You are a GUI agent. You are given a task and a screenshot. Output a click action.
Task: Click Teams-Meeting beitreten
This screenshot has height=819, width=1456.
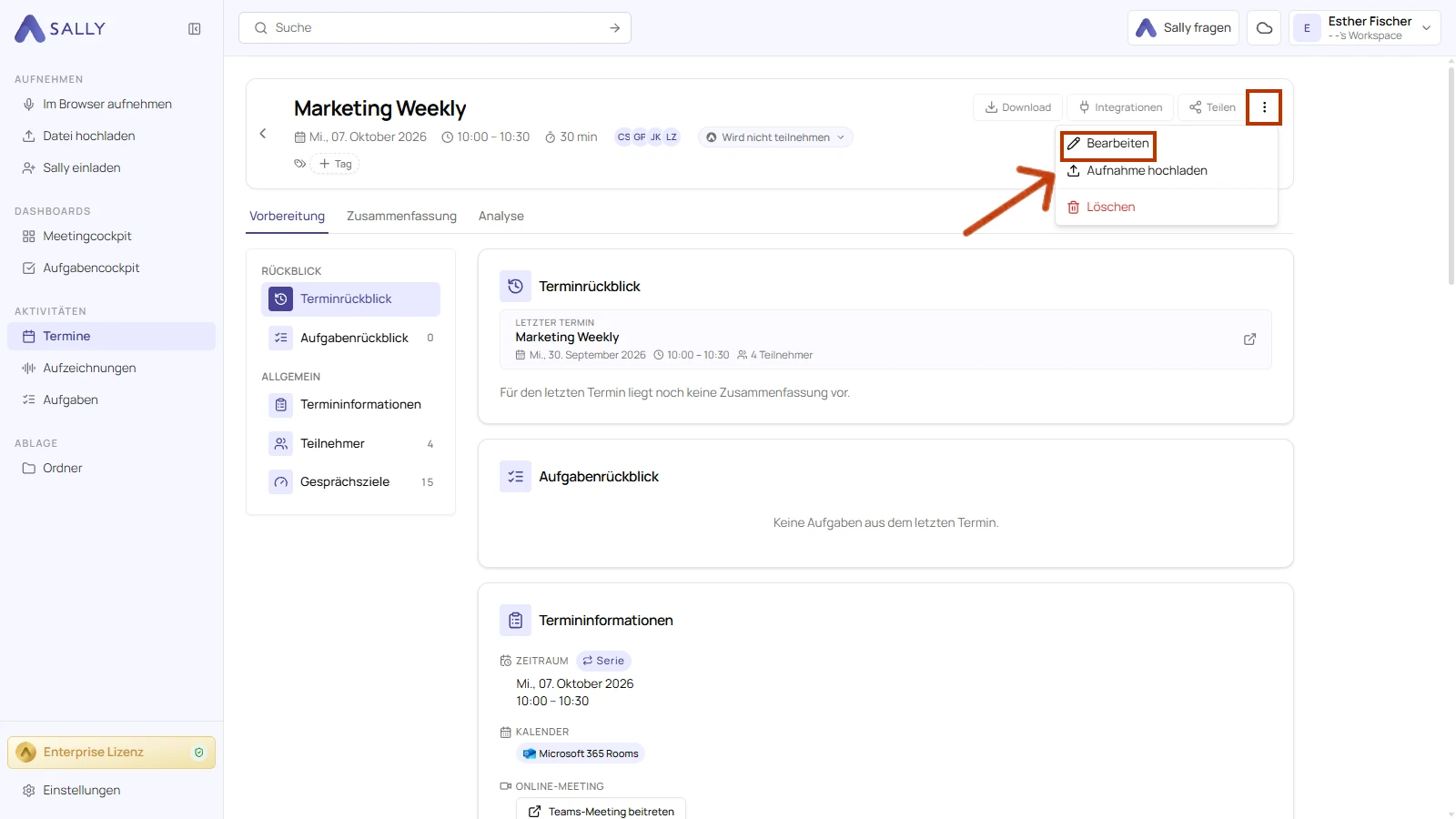click(601, 809)
